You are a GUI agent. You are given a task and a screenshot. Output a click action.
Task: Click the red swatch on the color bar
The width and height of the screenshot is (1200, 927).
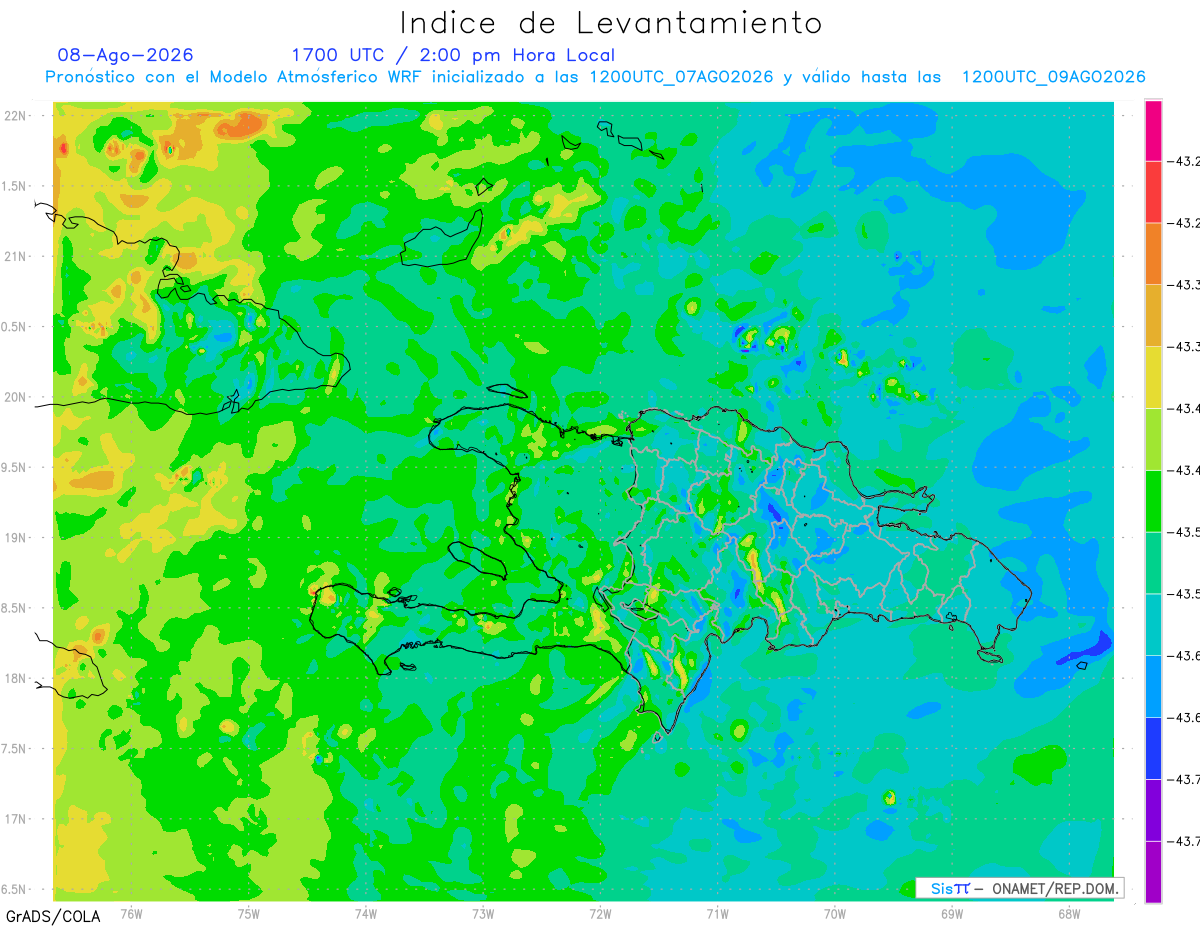[x=1153, y=192]
